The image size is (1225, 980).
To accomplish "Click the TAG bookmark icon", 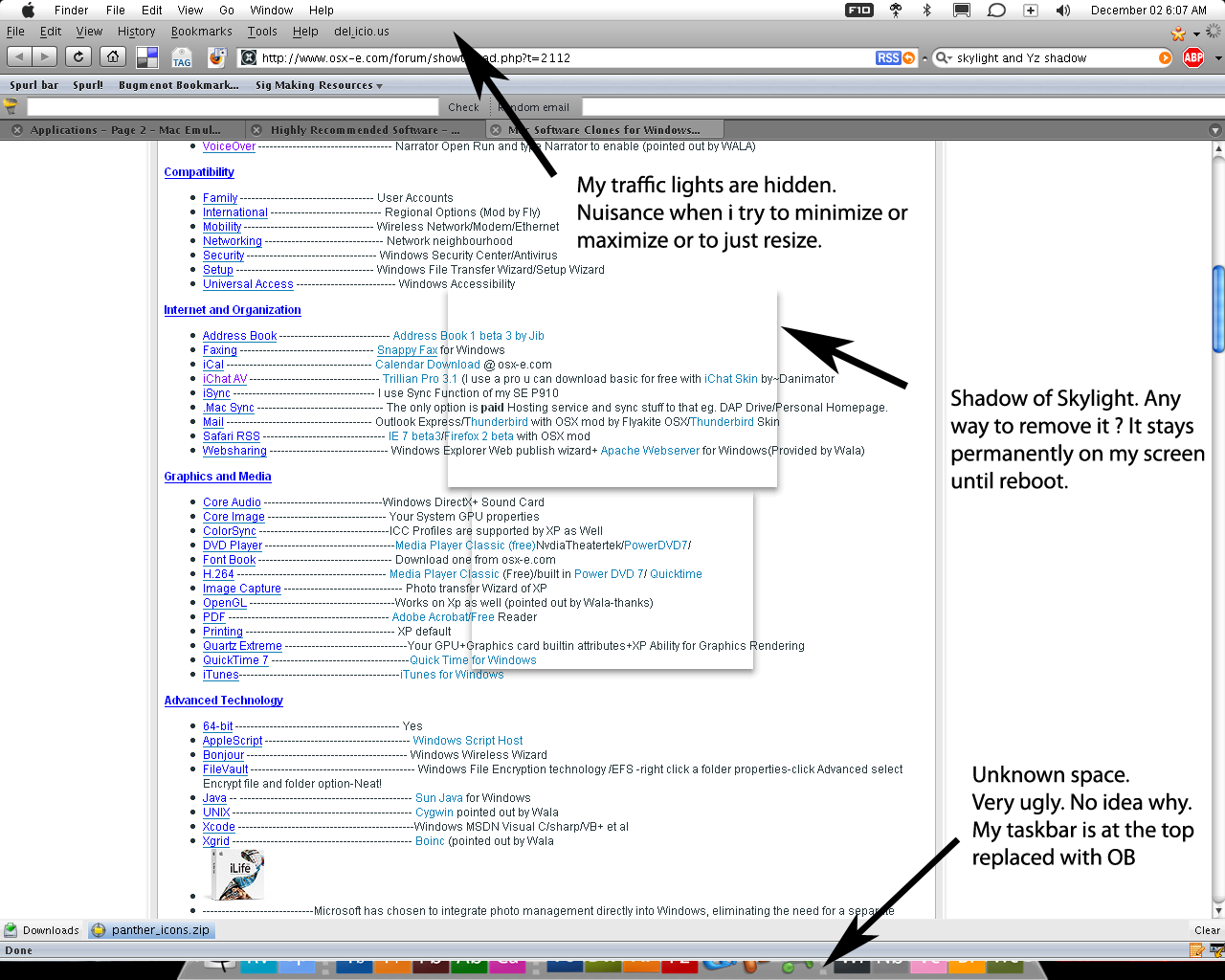I will [182, 58].
